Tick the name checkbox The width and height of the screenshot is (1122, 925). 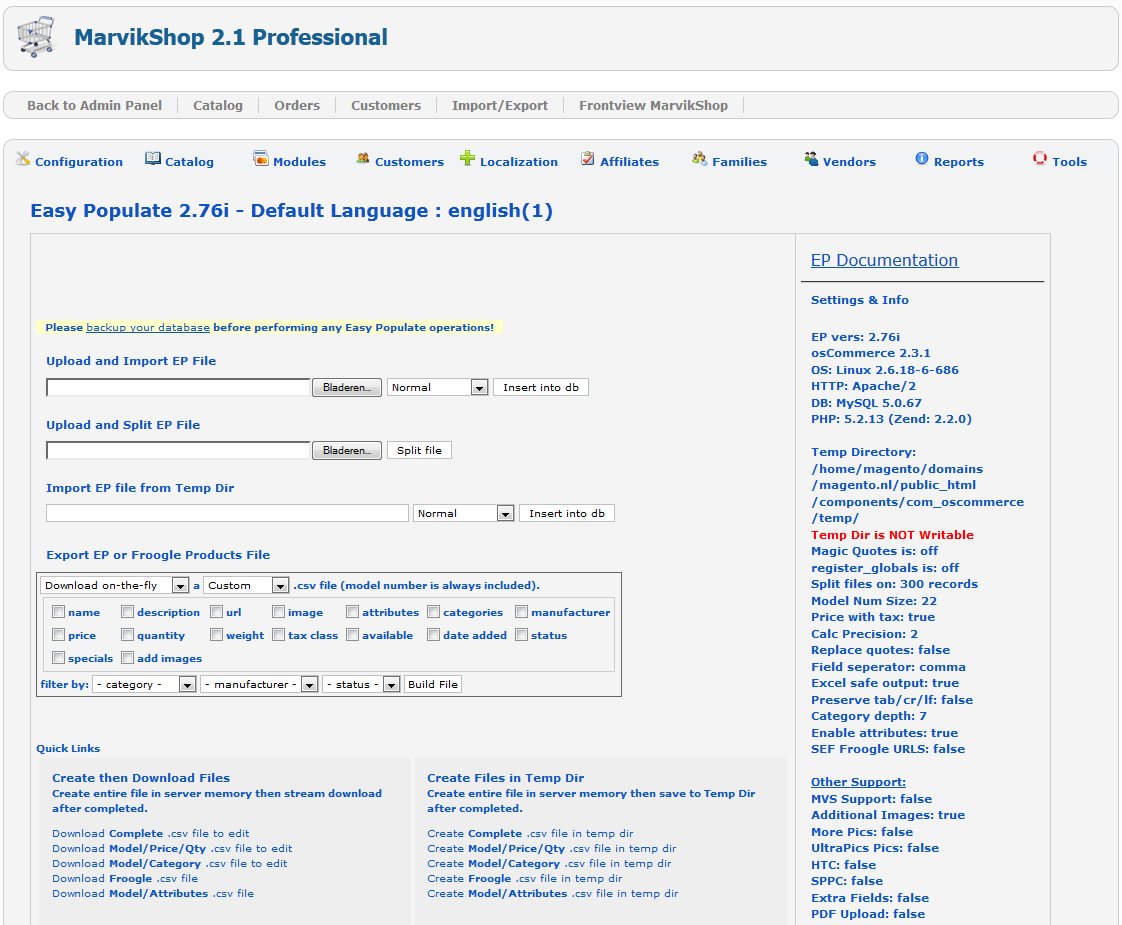pos(59,612)
